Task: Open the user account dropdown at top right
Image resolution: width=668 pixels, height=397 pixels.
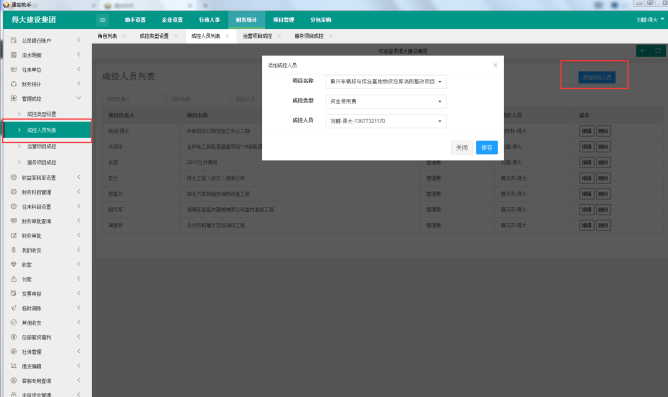Action: coord(650,20)
